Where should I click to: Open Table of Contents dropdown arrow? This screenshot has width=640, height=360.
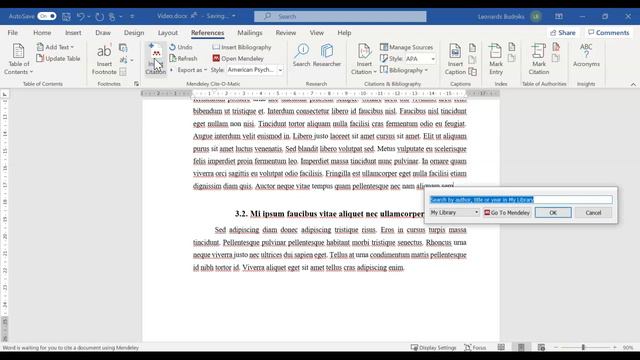(x=31, y=72)
